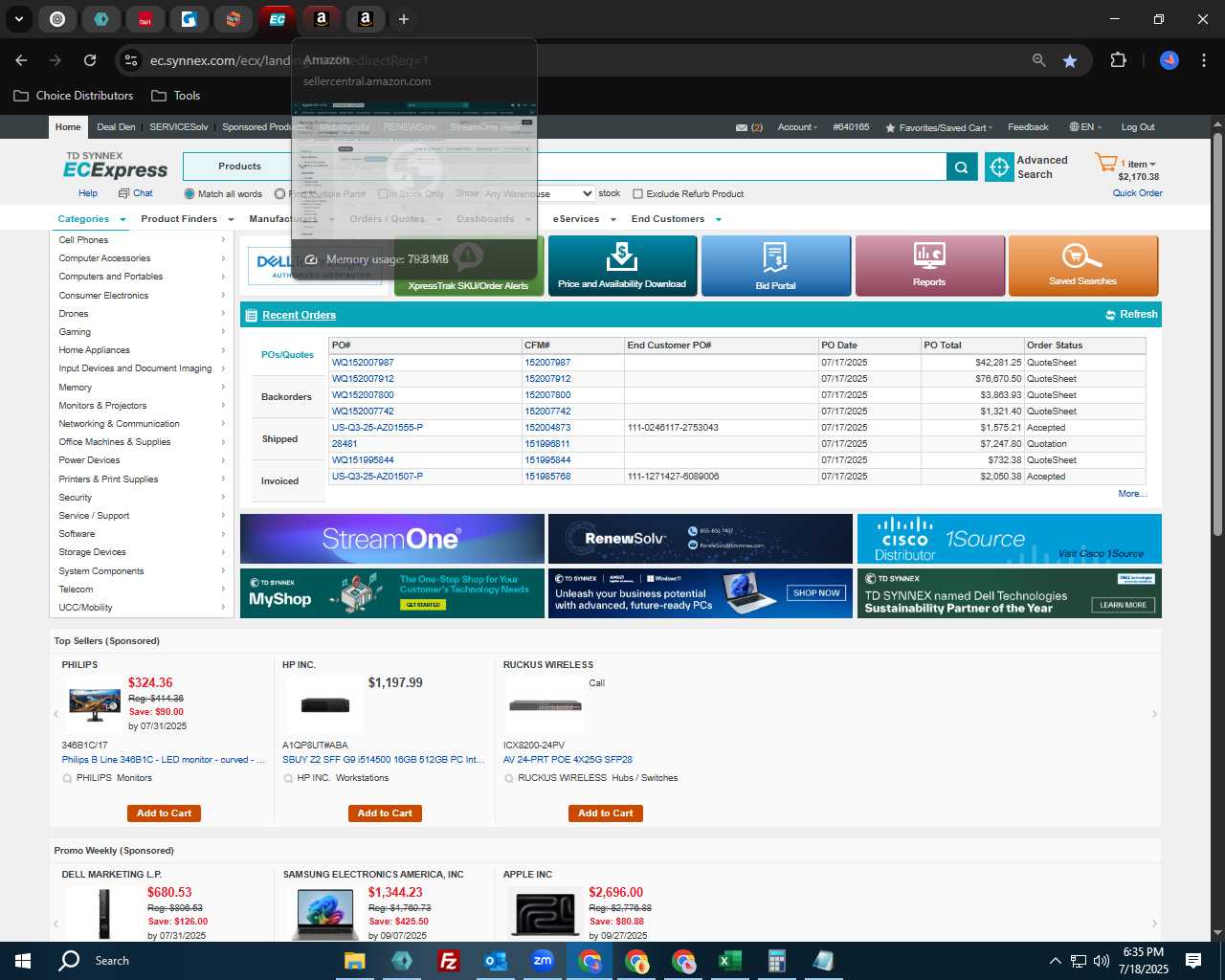Open the Bid Portal tile
The width and height of the screenshot is (1225, 980).
[776, 266]
